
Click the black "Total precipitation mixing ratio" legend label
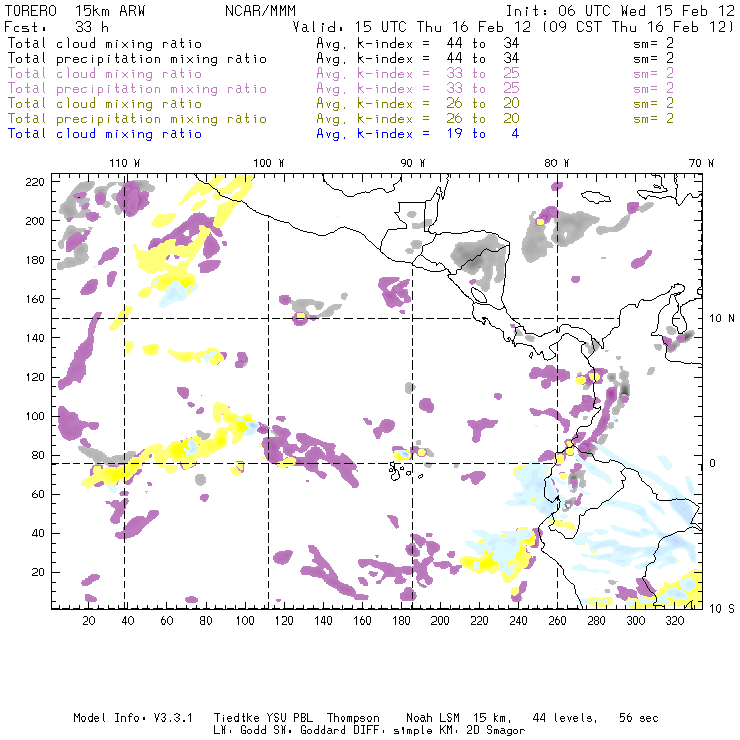pos(137,59)
